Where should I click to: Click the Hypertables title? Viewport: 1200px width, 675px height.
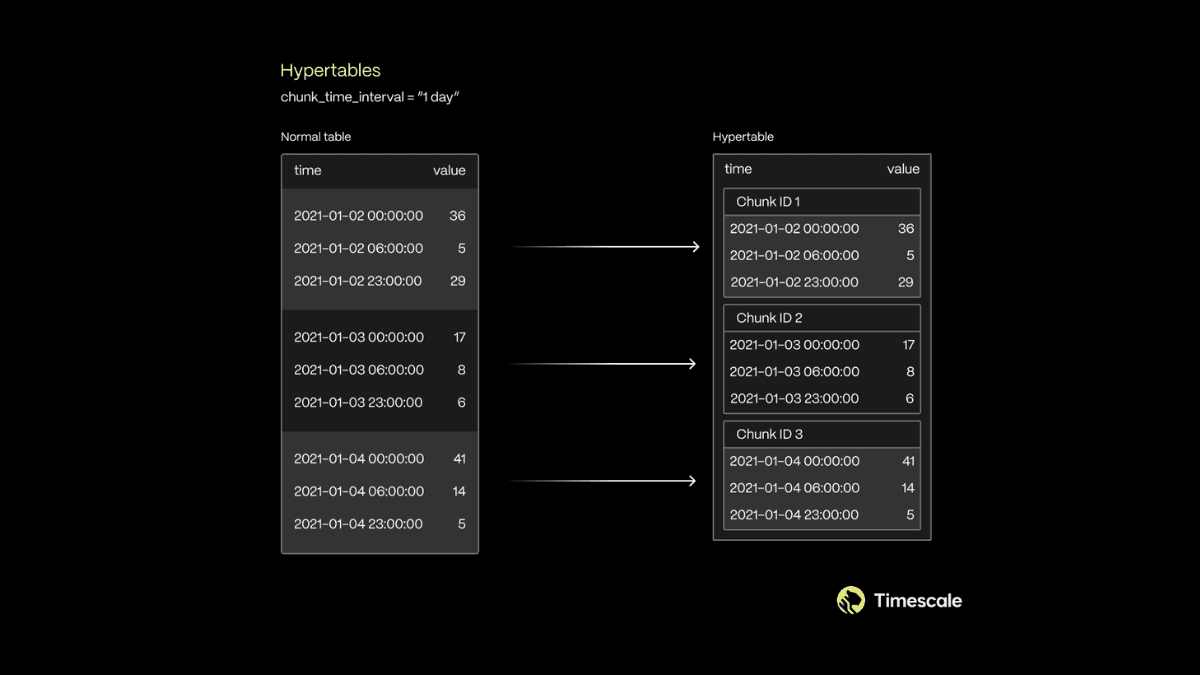coord(330,70)
